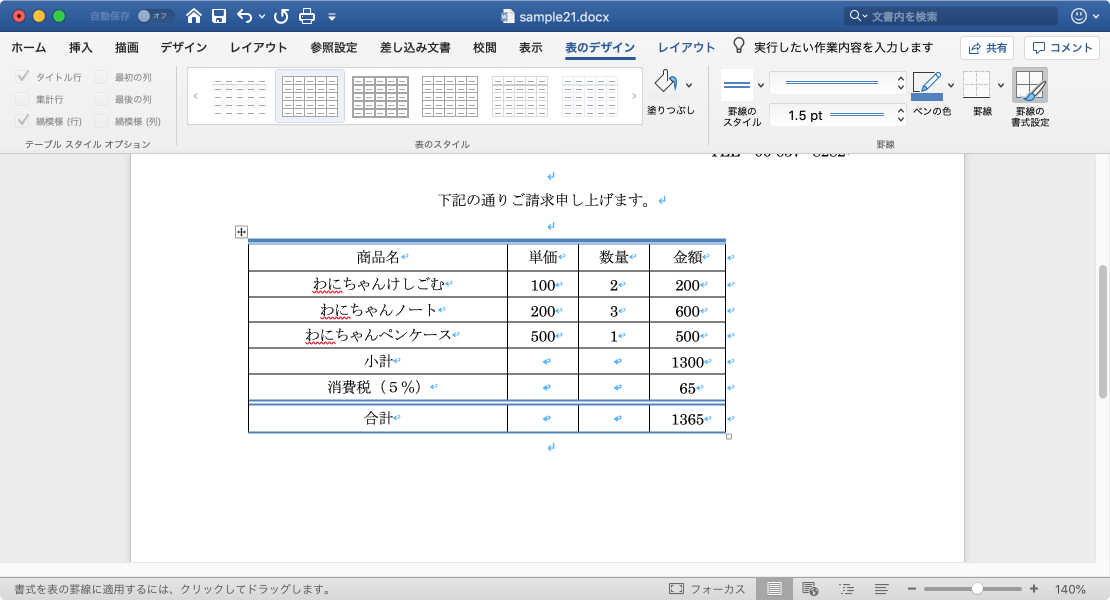1110x600 pixels.
Task: Click the 文書内を検索 search field
Action: (x=951, y=16)
